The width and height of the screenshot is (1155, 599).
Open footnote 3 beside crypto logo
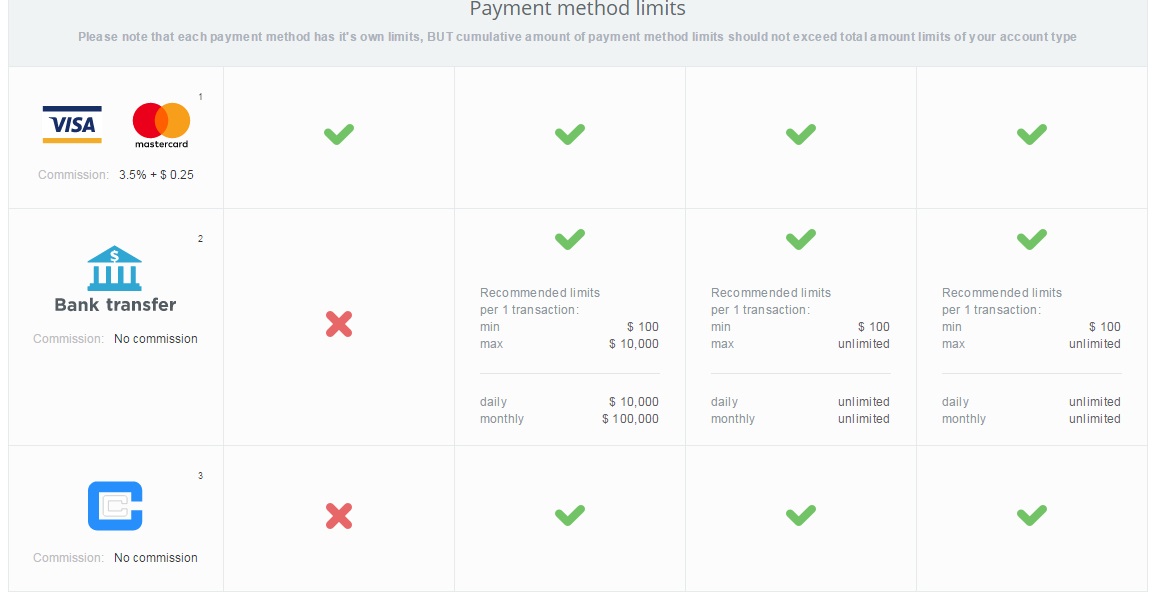point(200,476)
